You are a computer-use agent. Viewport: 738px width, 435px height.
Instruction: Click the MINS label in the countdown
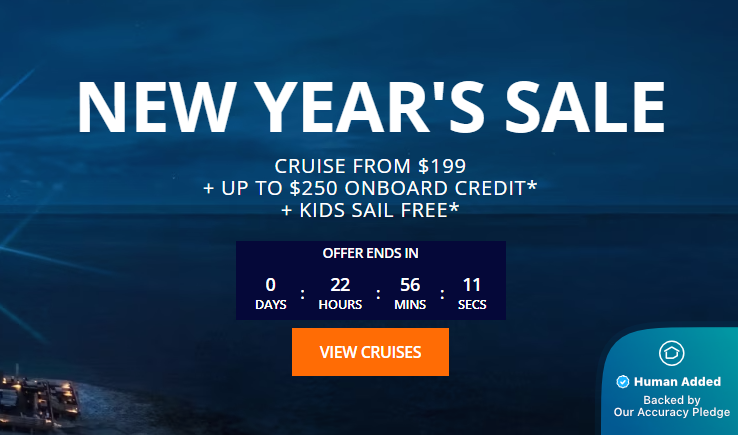tap(410, 304)
